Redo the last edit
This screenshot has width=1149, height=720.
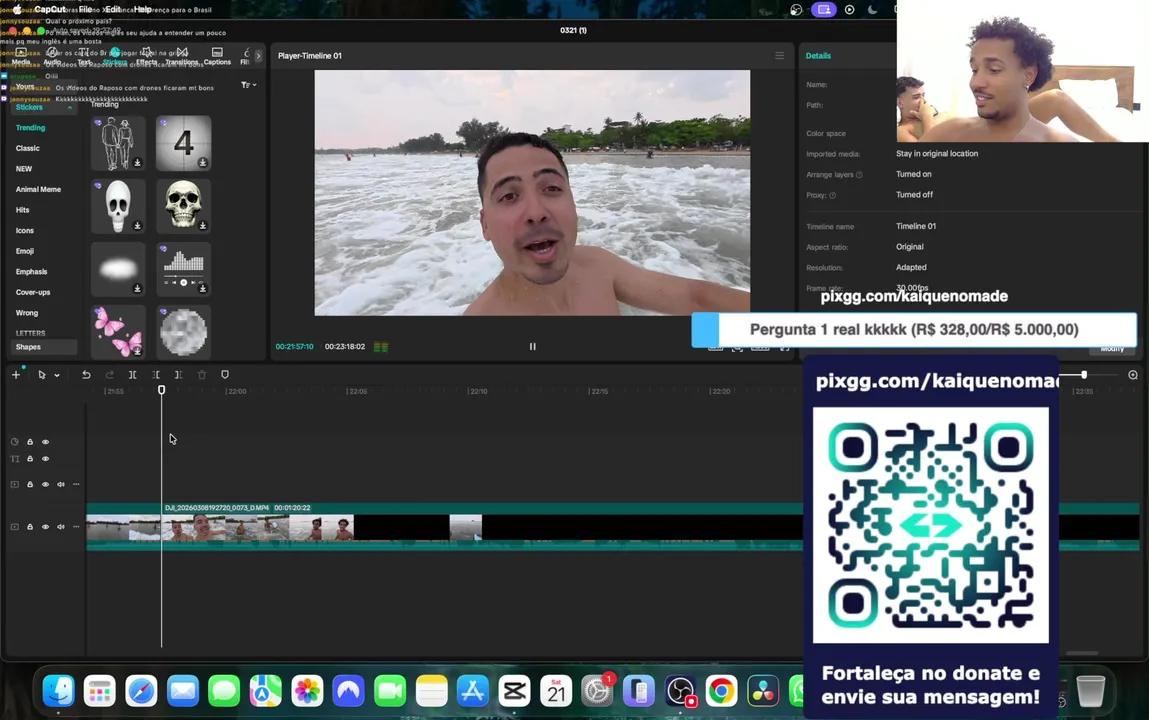click(x=109, y=375)
